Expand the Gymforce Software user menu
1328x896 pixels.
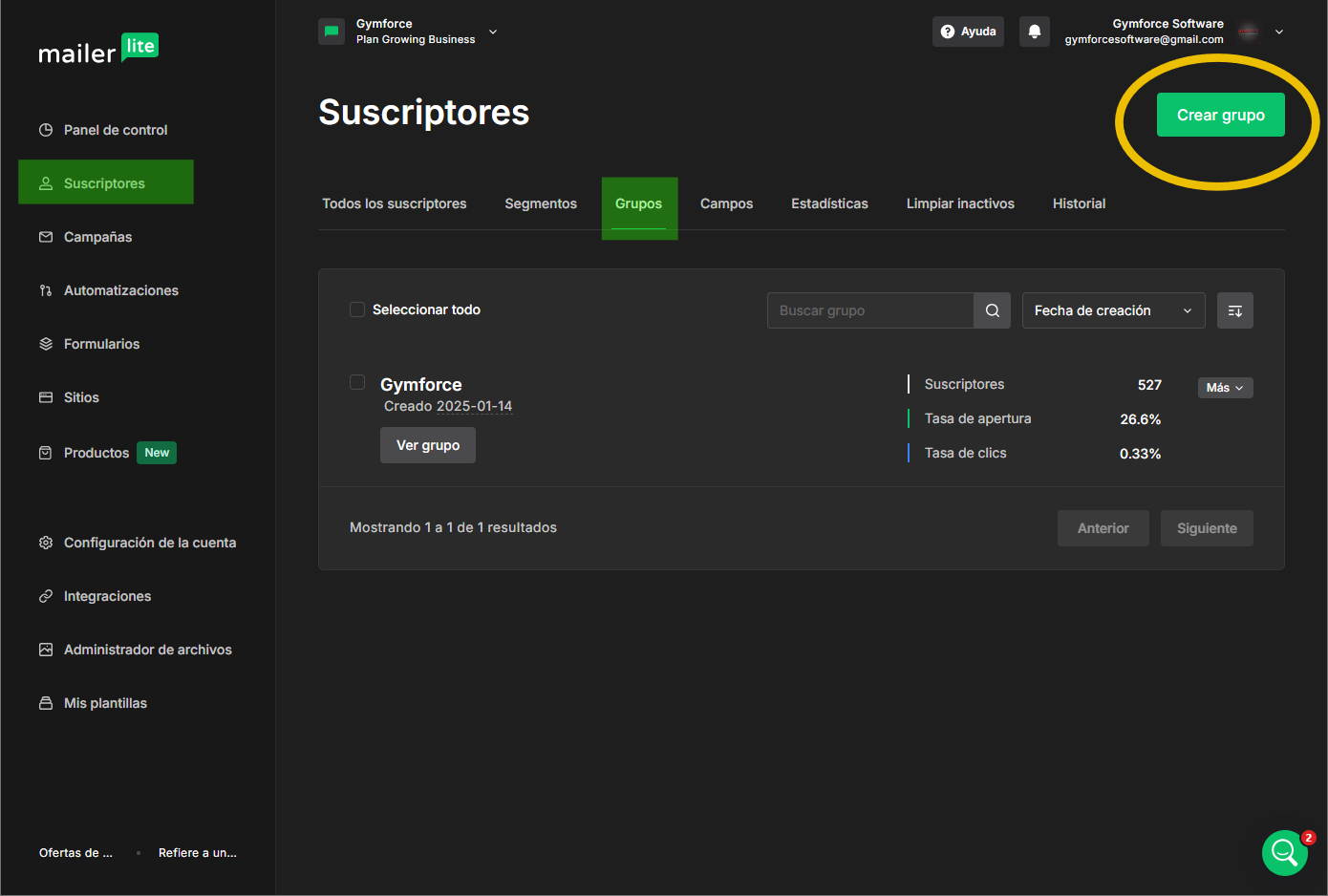[x=1278, y=32]
